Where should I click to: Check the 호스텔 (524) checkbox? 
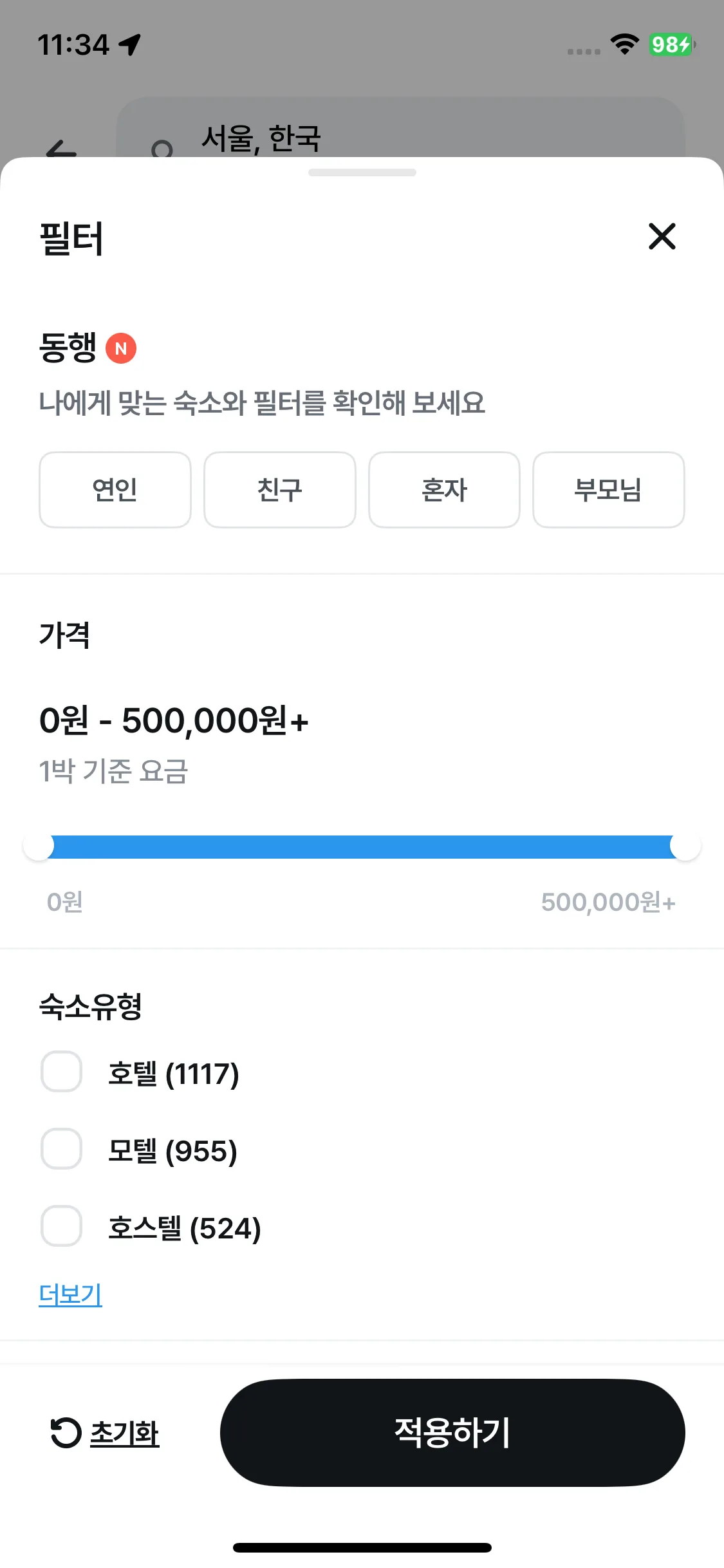[61, 1226]
